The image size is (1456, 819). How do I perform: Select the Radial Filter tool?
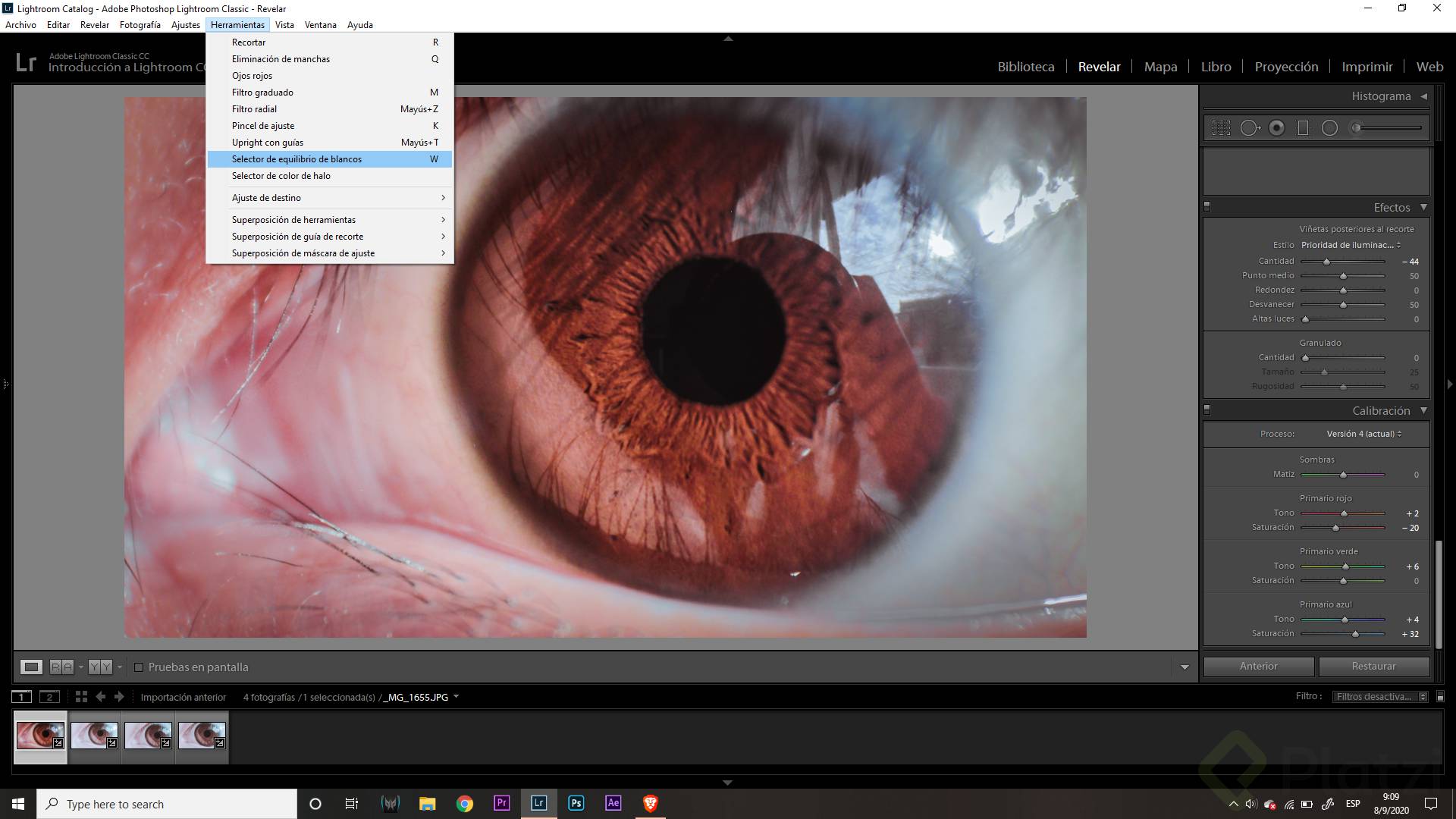click(x=255, y=108)
